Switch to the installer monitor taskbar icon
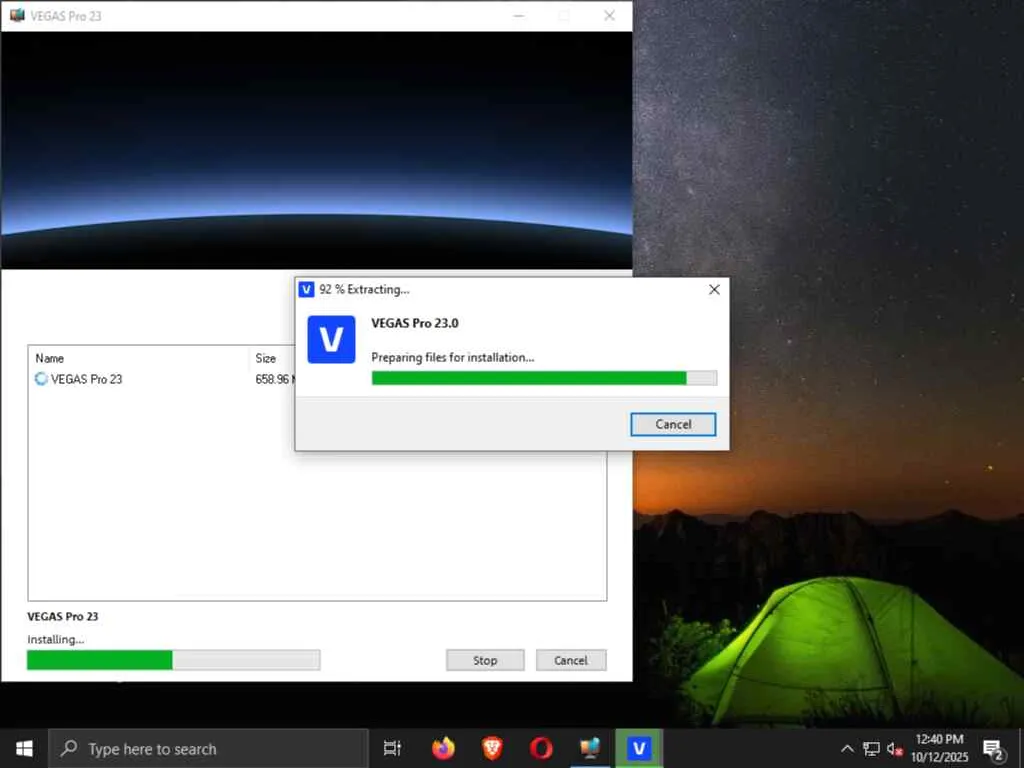The height and width of the screenshot is (768, 1024). point(590,748)
